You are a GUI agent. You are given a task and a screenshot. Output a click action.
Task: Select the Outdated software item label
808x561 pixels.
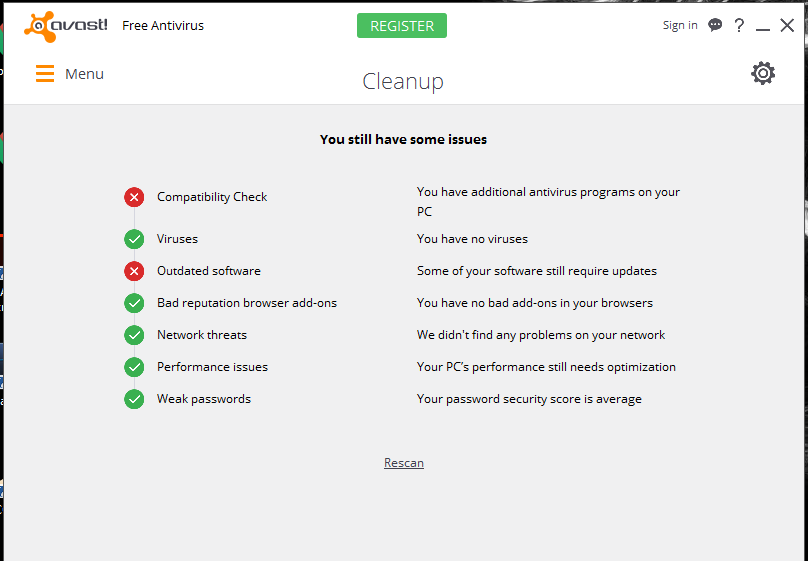[209, 271]
